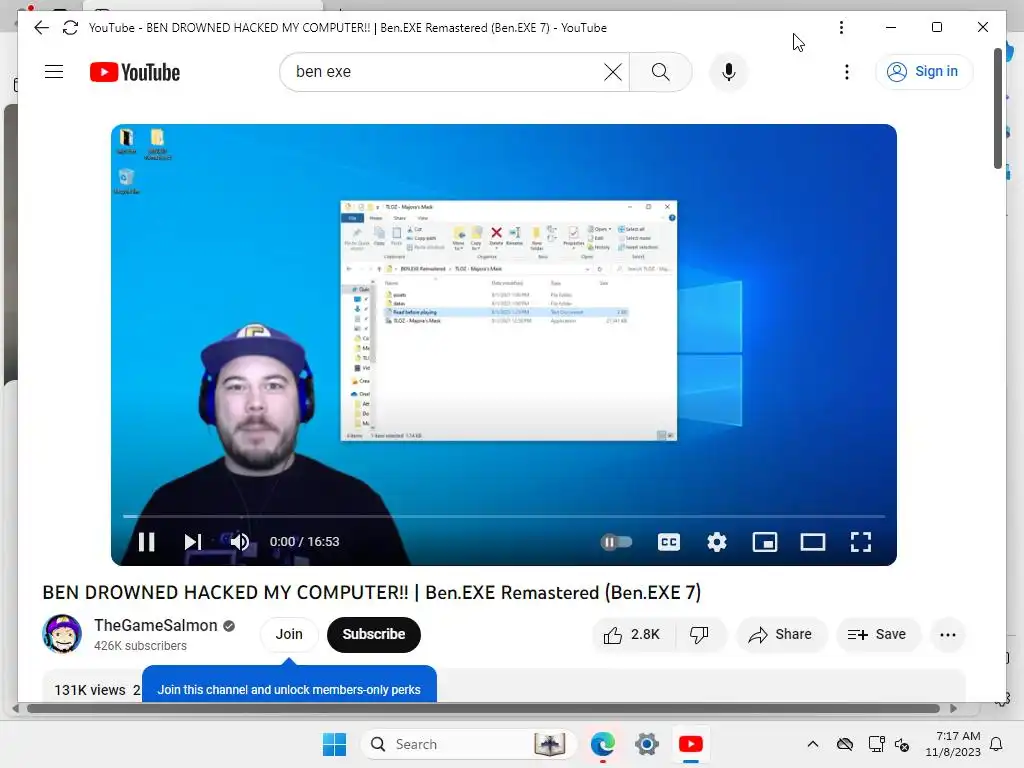Dislike the video with the thumbs down
Viewport: 1024px width, 768px height.
tap(700, 635)
